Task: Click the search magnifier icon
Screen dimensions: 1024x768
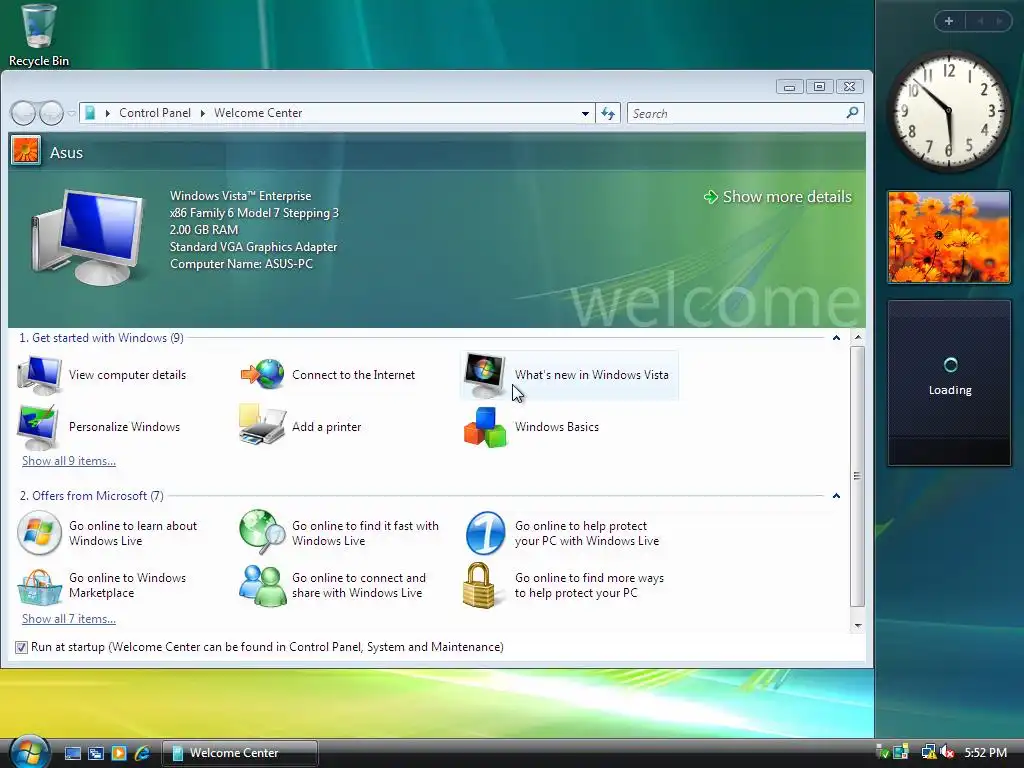Action: pyautogui.click(x=852, y=113)
